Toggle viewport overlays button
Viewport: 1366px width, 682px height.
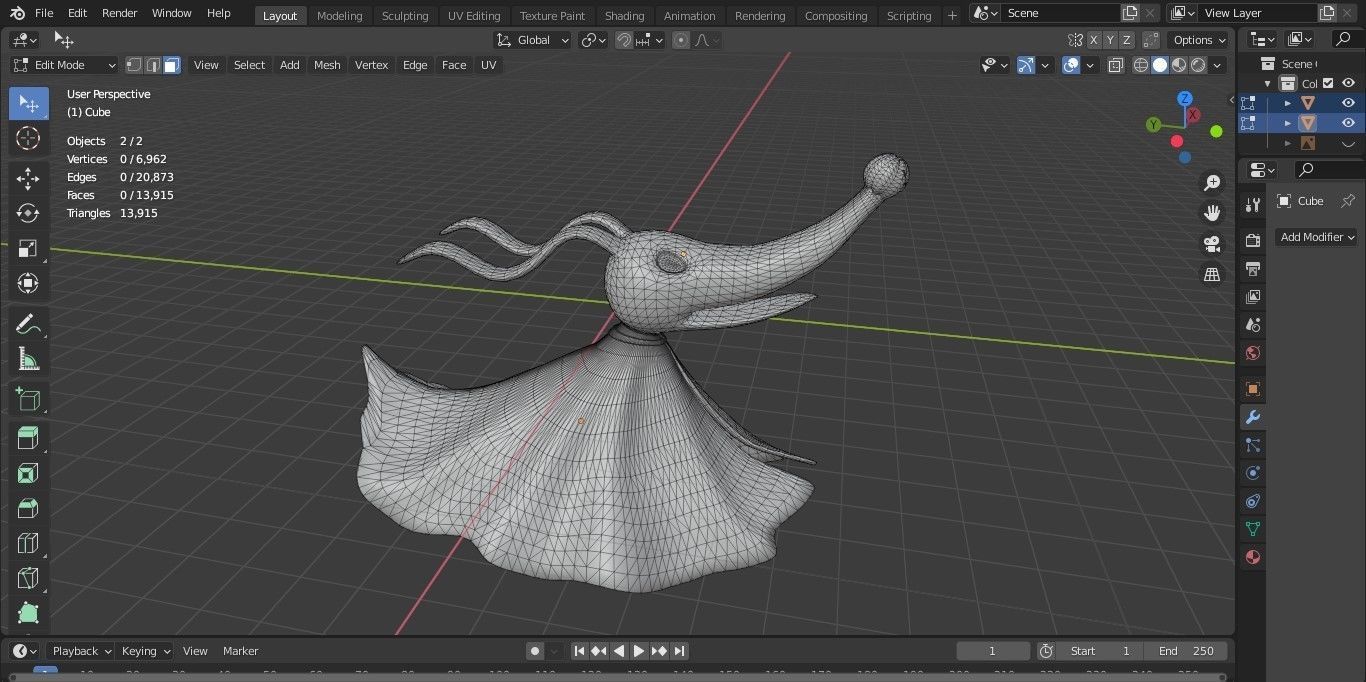point(1071,65)
